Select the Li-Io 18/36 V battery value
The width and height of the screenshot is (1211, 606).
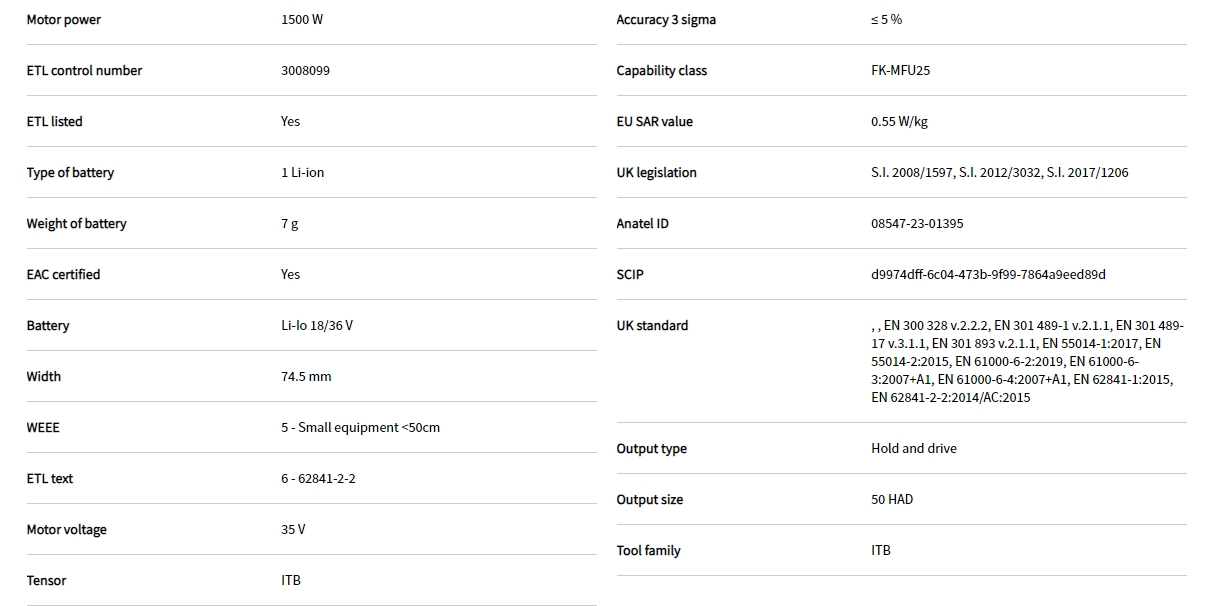click(316, 326)
